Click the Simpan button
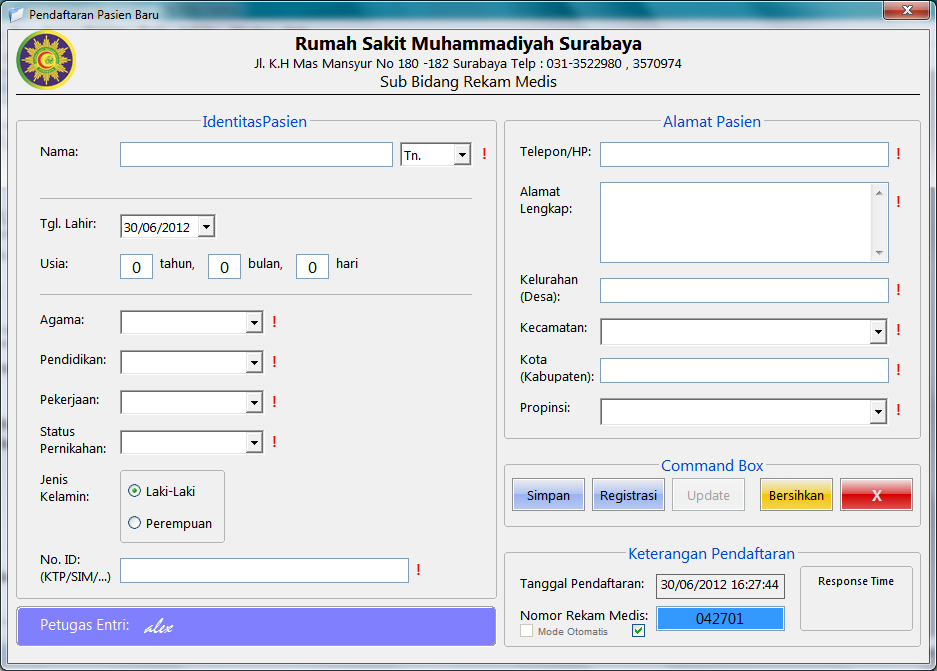 coord(548,494)
